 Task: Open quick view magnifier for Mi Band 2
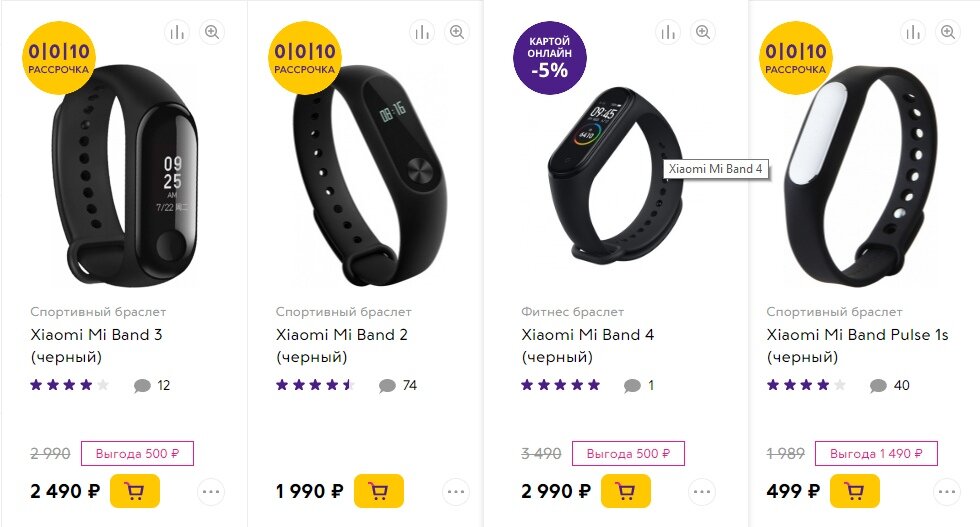[x=457, y=32]
